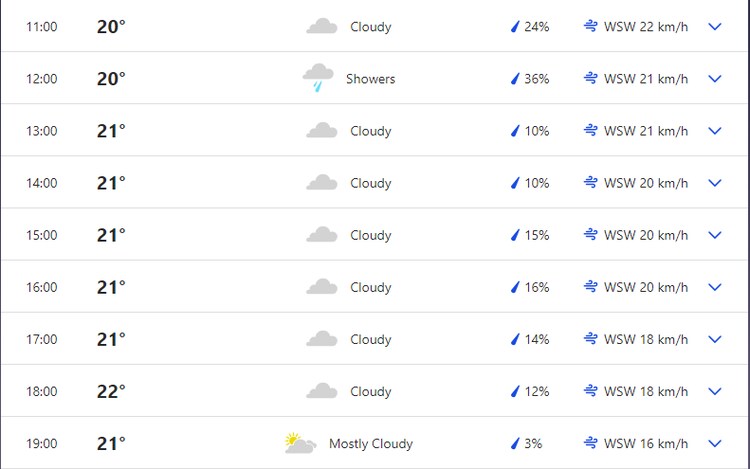750x469 pixels.
Task: Click the raindrop icon showing 36%
Action: click(515, 79)
